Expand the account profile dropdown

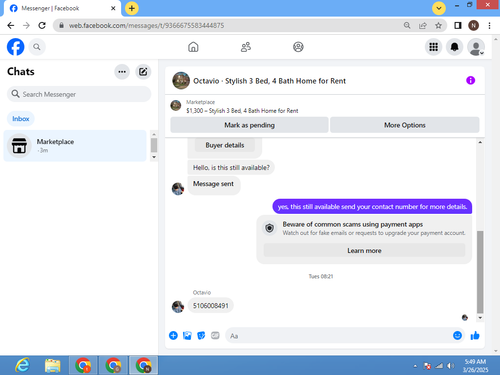click(x=476, y=47)
